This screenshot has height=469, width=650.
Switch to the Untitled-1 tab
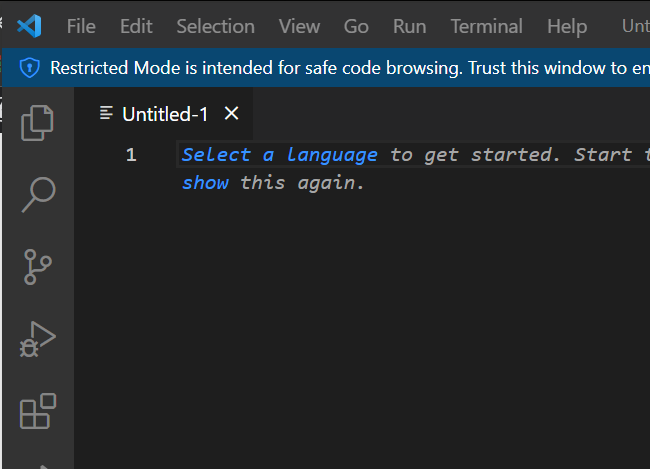pos(165,114)
